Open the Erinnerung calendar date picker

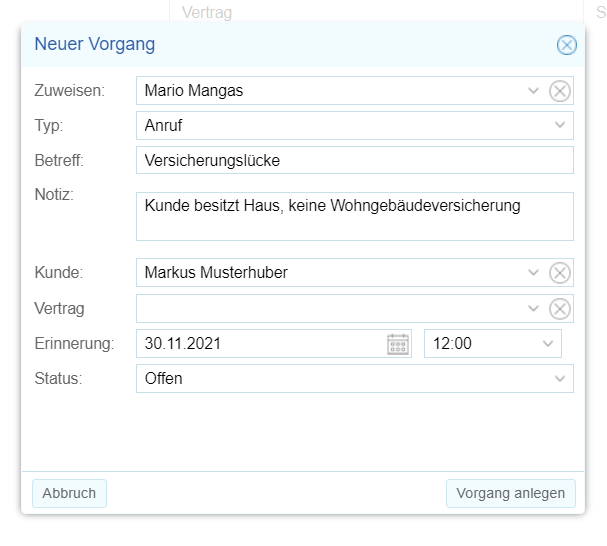(398, 344)
